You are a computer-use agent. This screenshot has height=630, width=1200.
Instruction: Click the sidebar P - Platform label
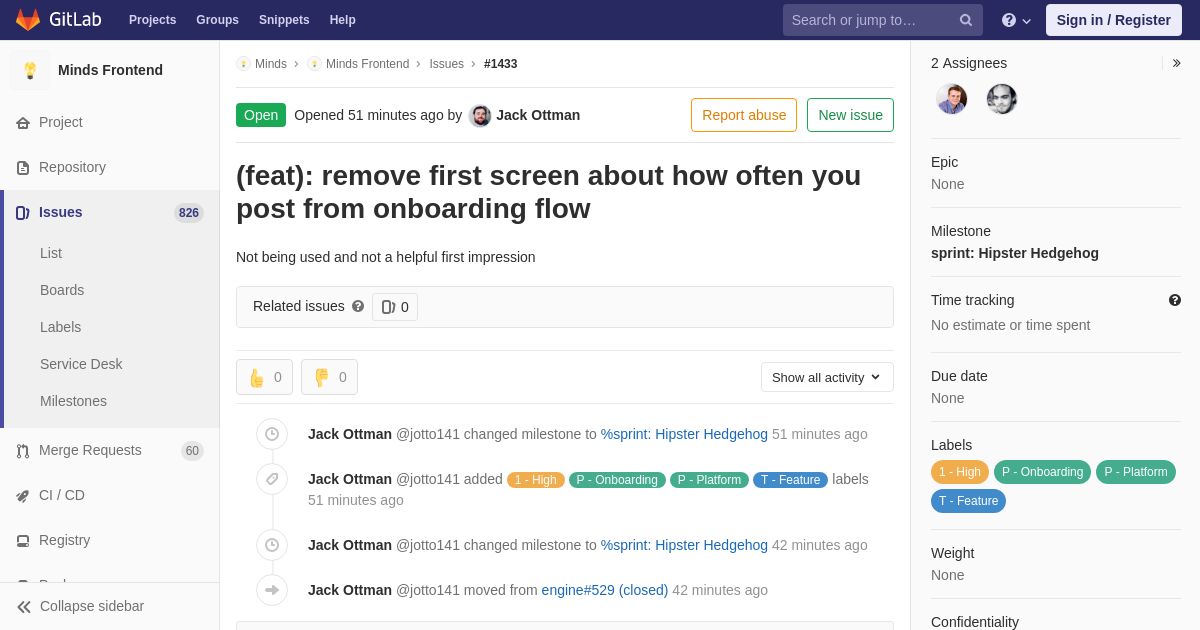pos(1136,472)
